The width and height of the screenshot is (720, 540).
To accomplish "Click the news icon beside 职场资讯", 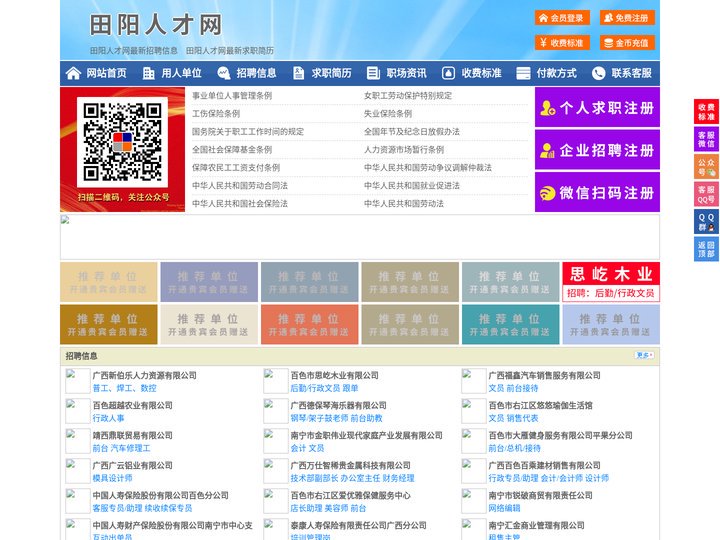I will point(373,73).
